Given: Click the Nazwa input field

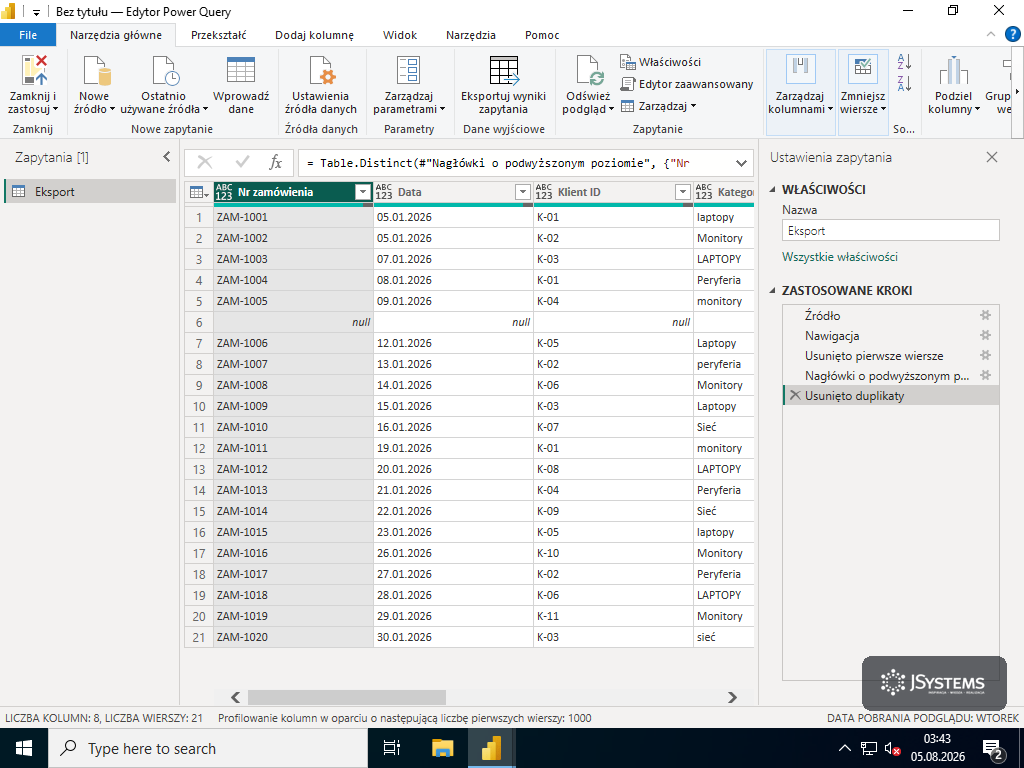Looking at the screenshot, I should click(x=891, y=231).
